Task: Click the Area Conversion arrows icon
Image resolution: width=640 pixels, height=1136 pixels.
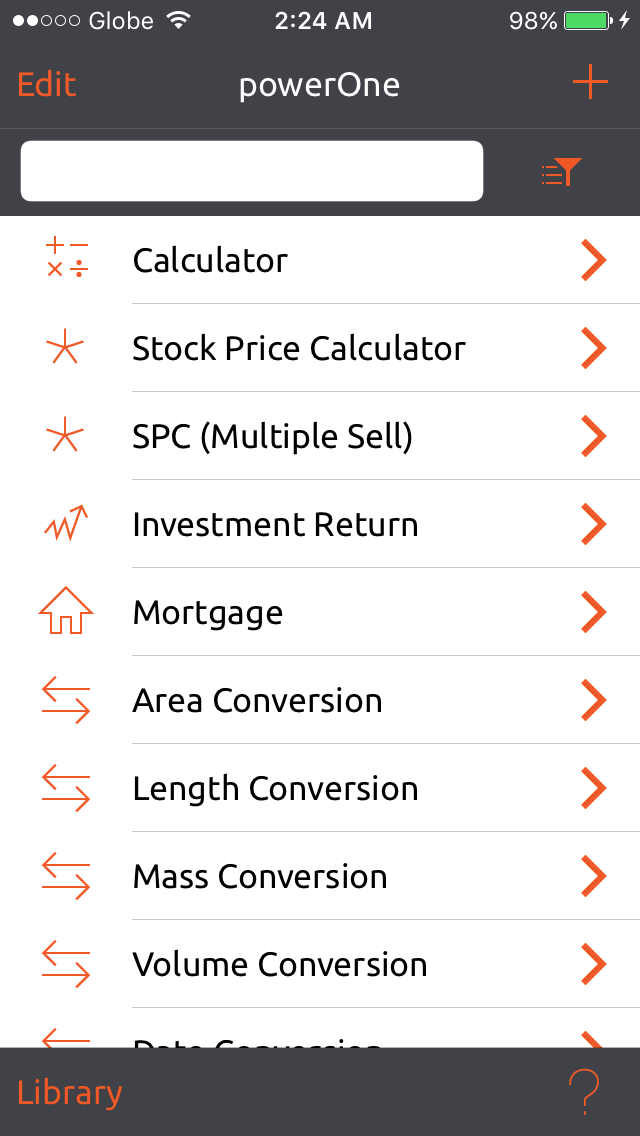Action: (64, 700)
